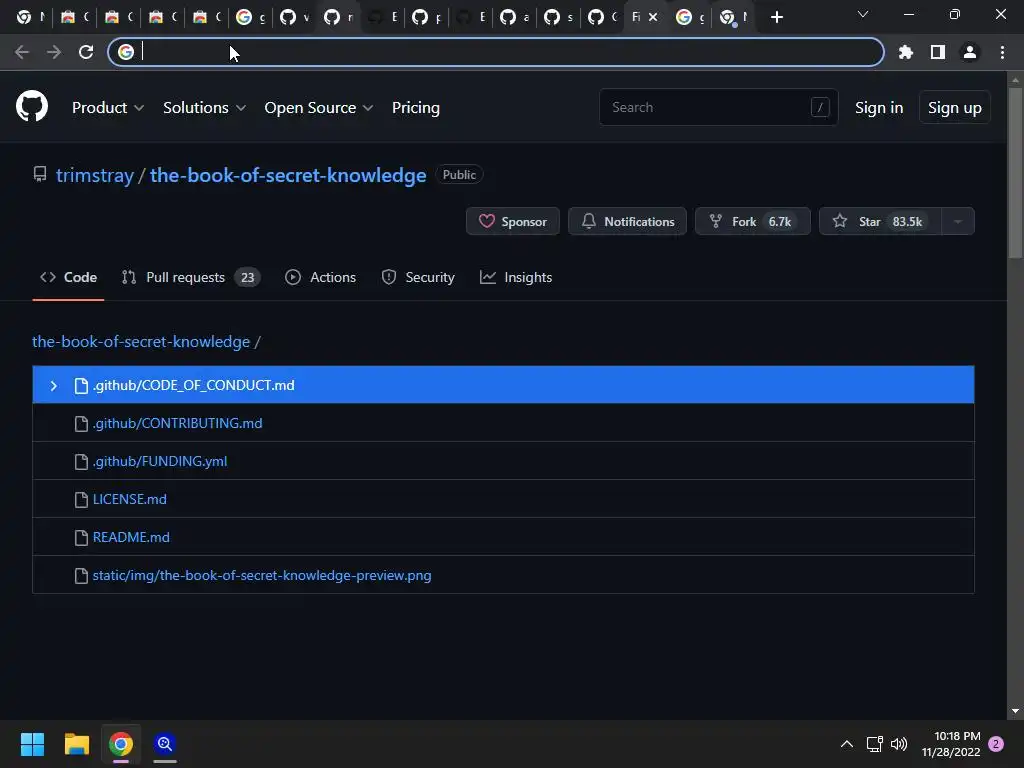1024x768 pixels.
Task: Reload the current page
Action: 86,52
